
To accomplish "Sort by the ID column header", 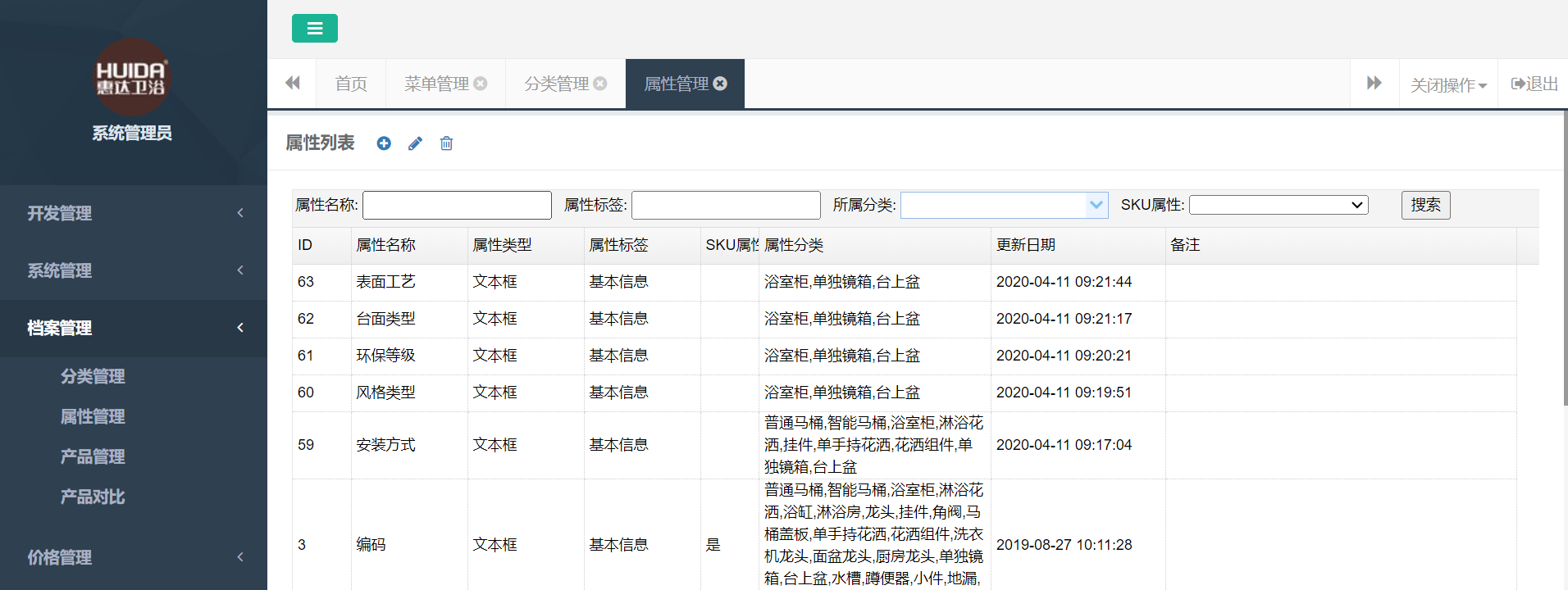I will [321, 245].
